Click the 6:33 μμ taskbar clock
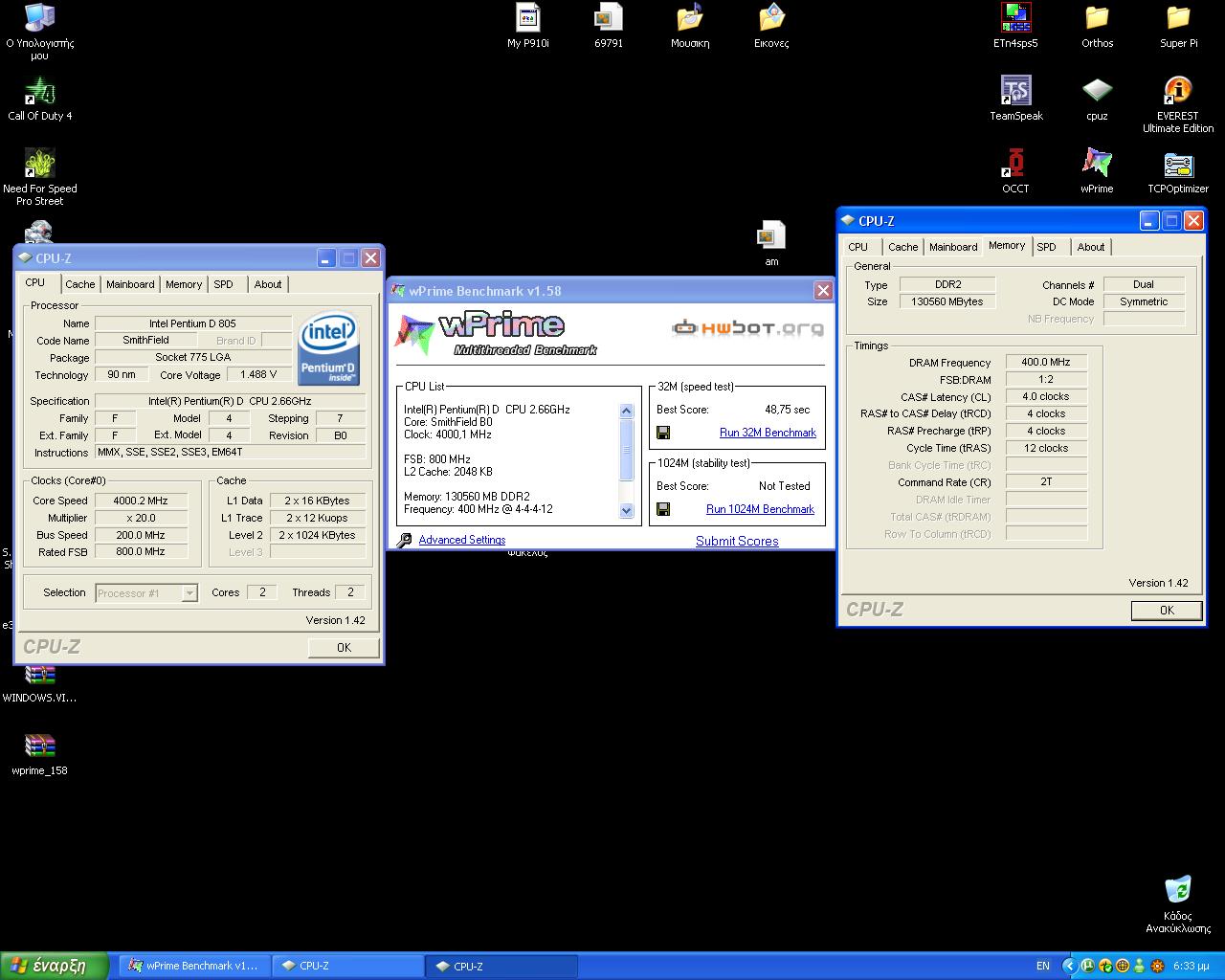The image size is (1225, 980). click(1191, 966)
